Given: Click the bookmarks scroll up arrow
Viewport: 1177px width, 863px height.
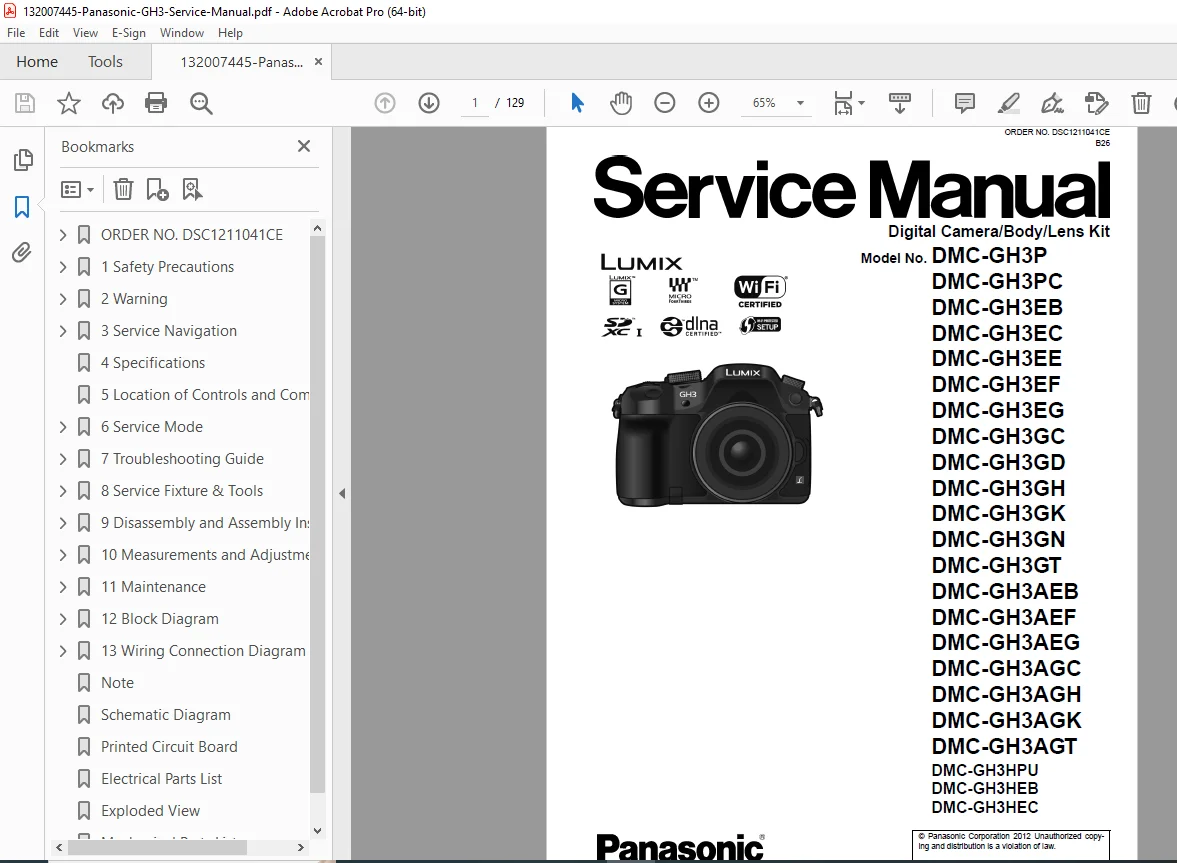Looking at the screenshot, I should pos(317,228).
